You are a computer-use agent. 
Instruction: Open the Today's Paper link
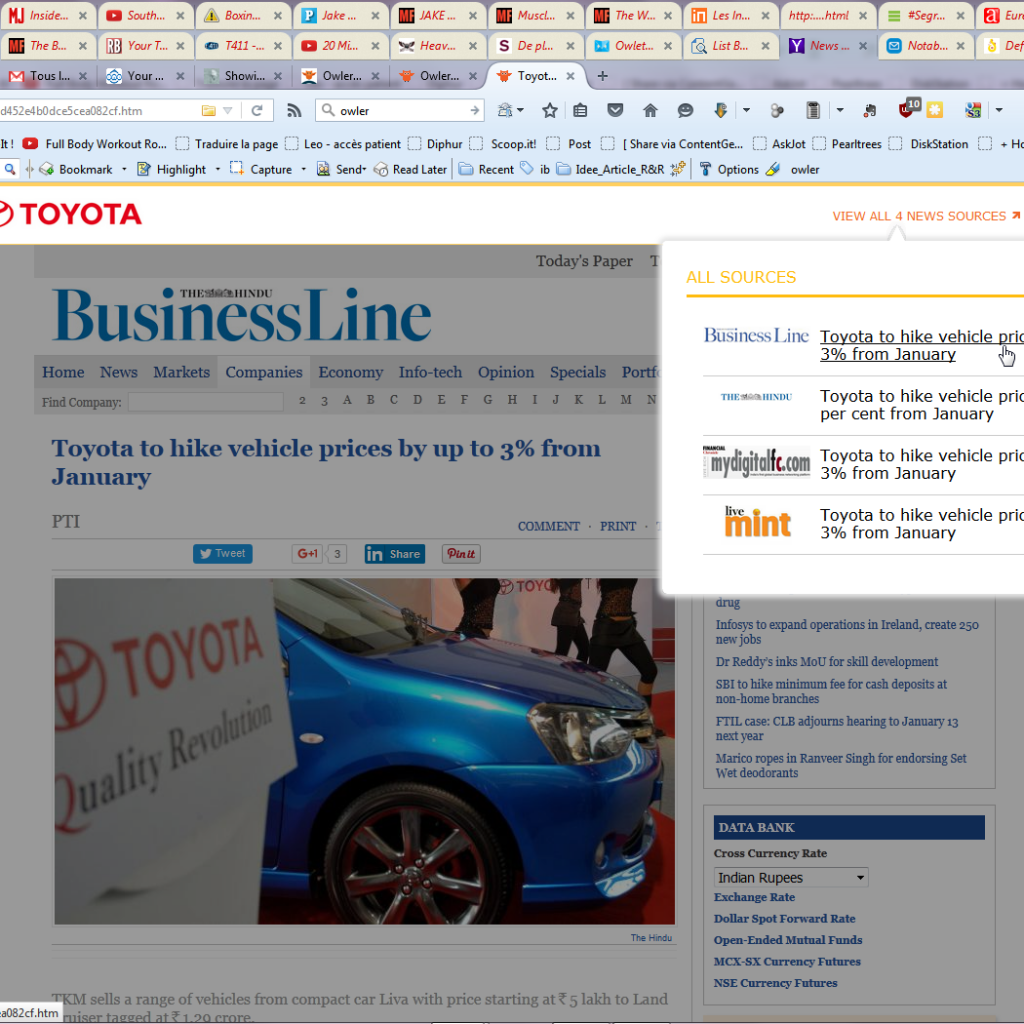point(584,261)
